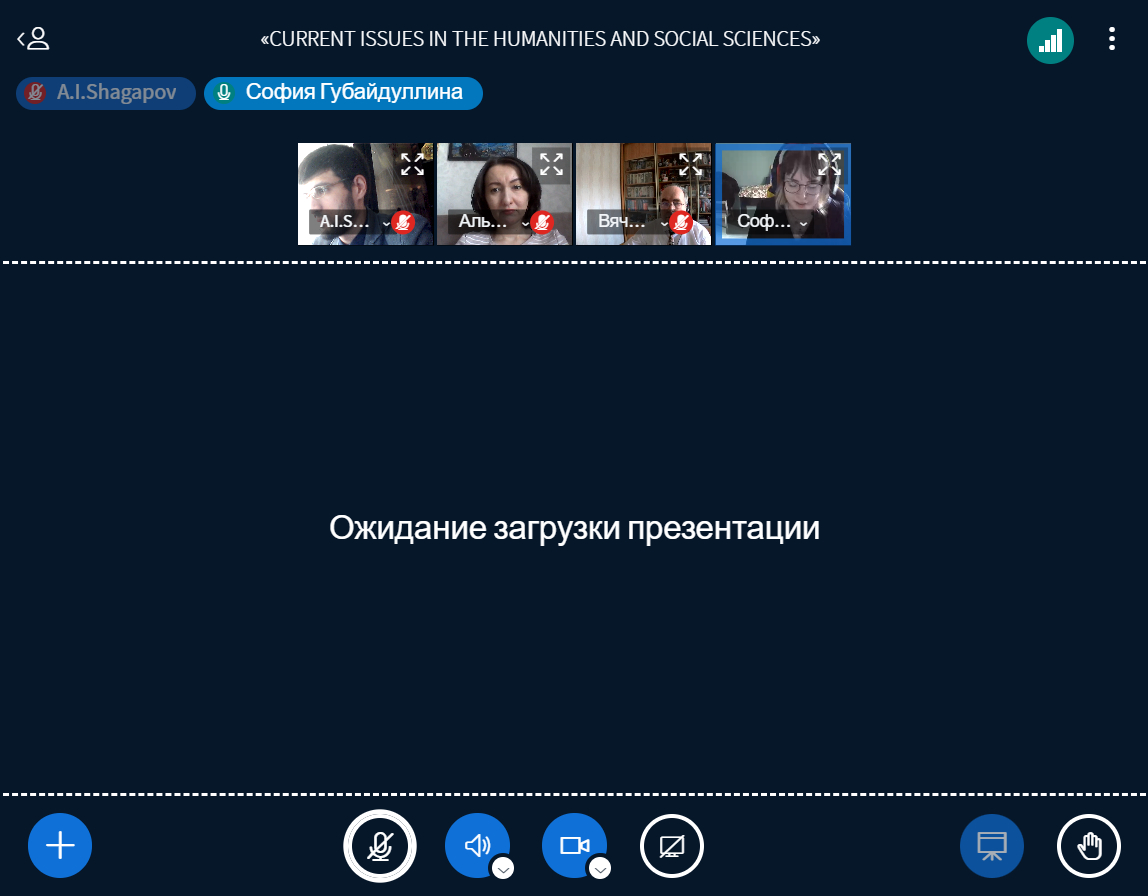
Task: Click the A.I.Shagapov talking indicator
Action: [106, 93]
